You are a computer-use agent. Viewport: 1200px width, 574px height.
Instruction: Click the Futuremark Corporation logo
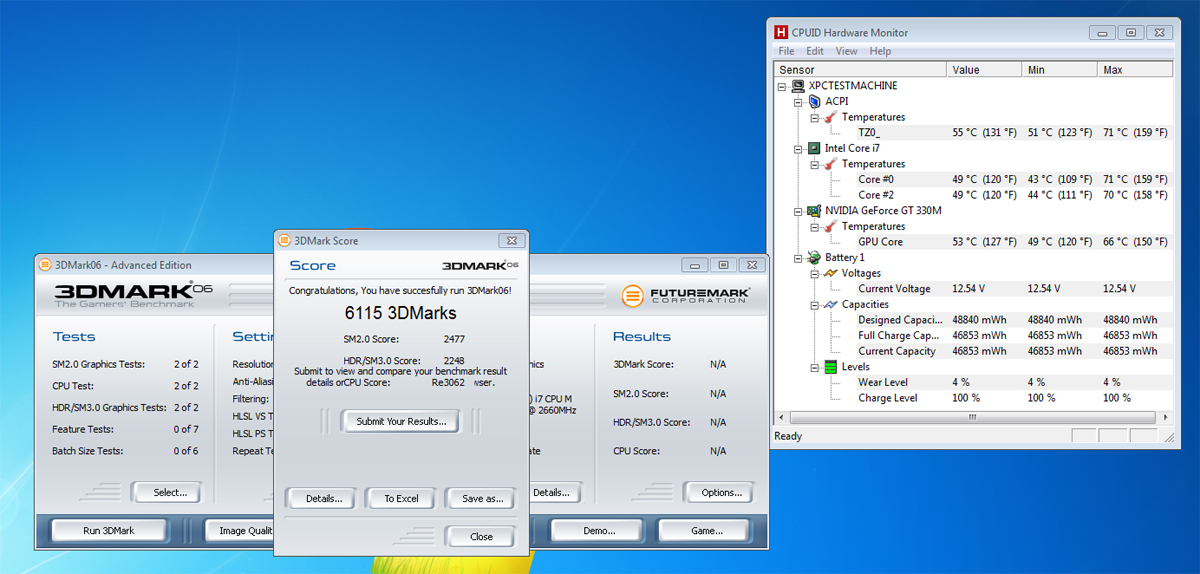[x=685, y=296]
